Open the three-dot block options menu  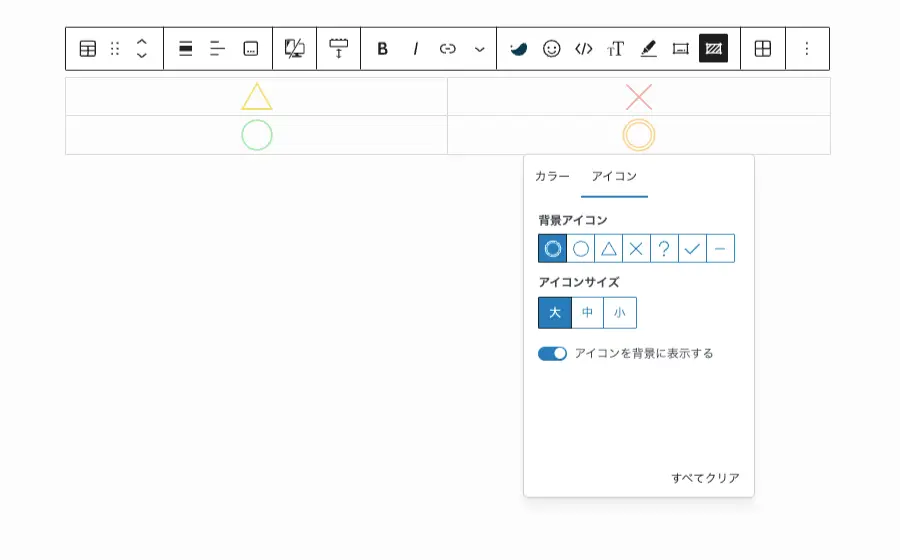click(807, 49)
